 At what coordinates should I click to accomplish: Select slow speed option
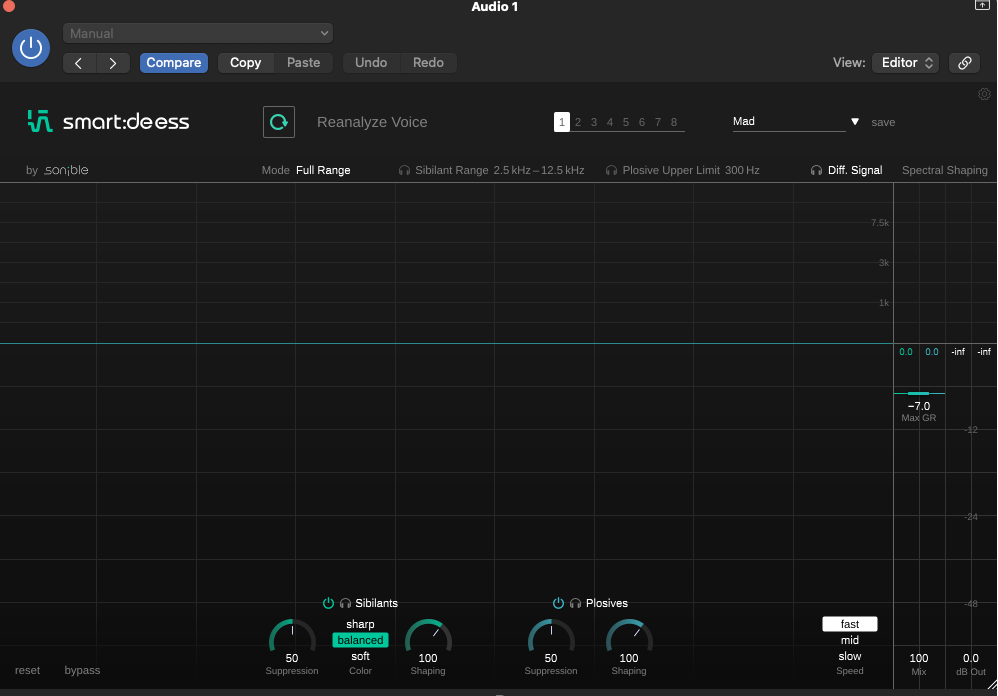tap(850, 656)
